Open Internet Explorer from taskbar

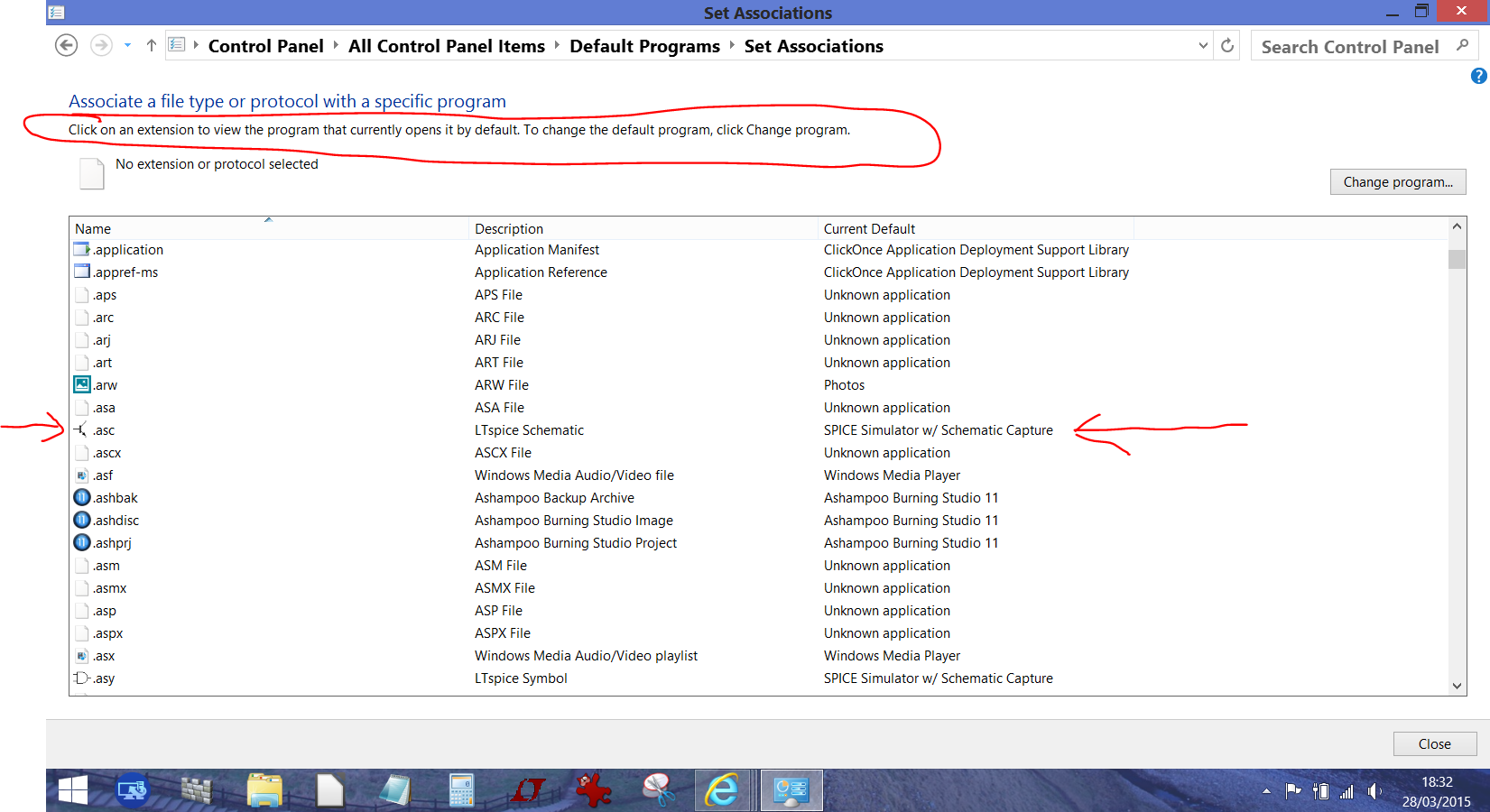[724, 790]
